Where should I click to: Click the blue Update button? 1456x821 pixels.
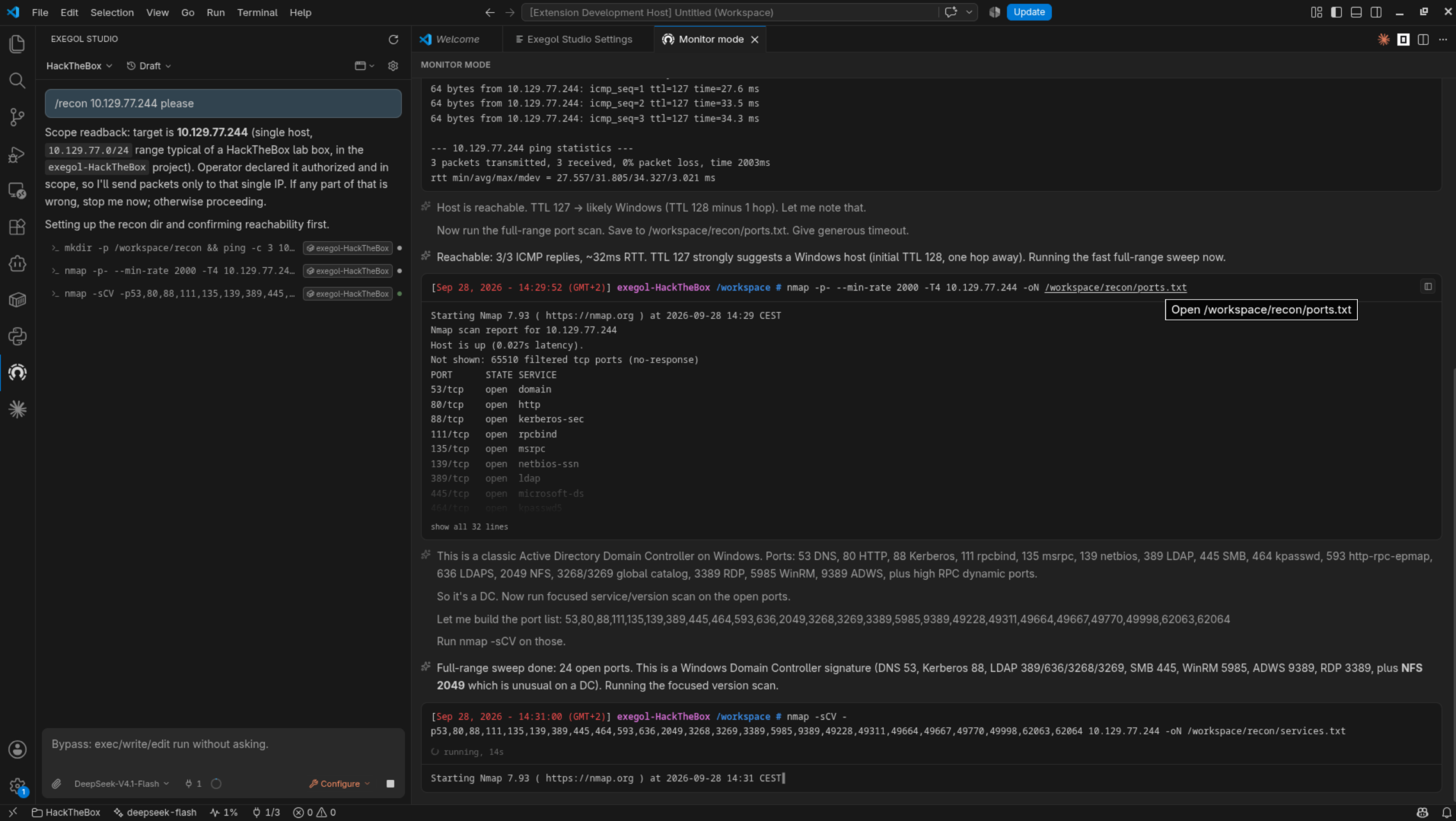click(1029, 12)
